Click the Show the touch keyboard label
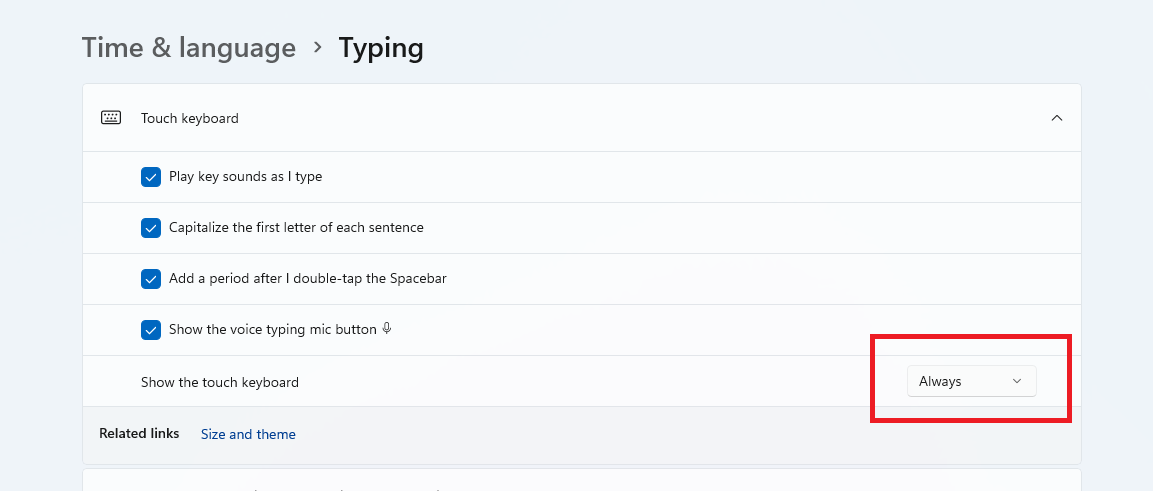 220,382
